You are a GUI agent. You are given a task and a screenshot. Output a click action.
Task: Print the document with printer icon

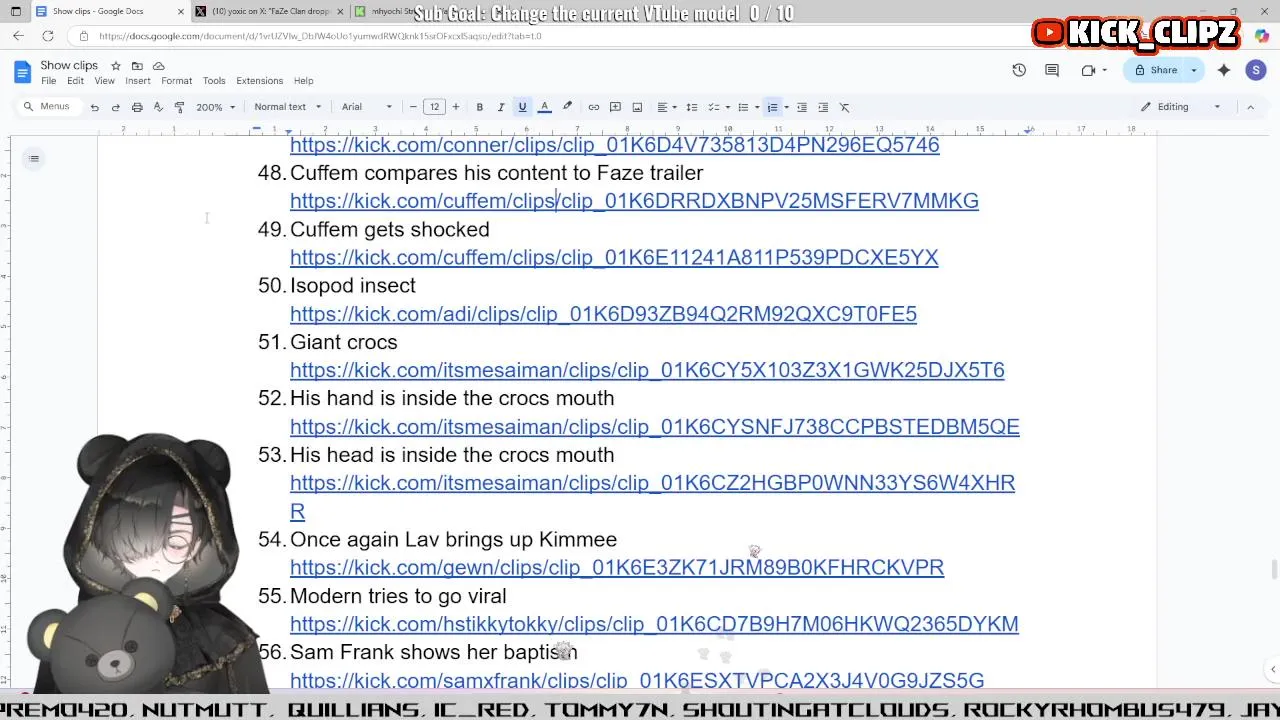137,107
